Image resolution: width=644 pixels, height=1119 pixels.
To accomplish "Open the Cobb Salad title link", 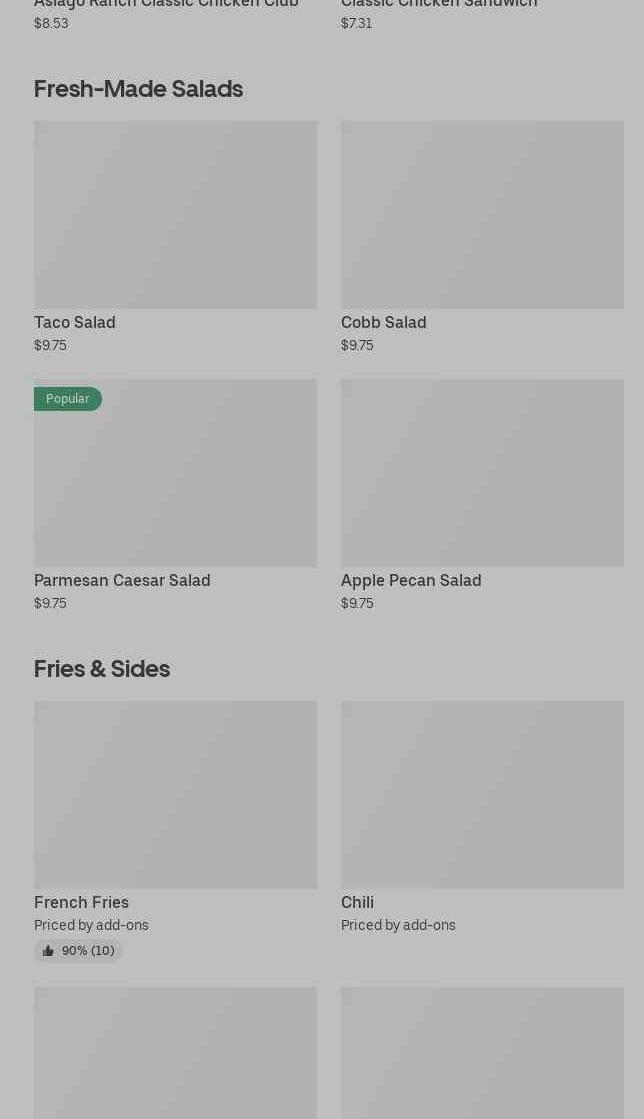I will tap(383, 323).
